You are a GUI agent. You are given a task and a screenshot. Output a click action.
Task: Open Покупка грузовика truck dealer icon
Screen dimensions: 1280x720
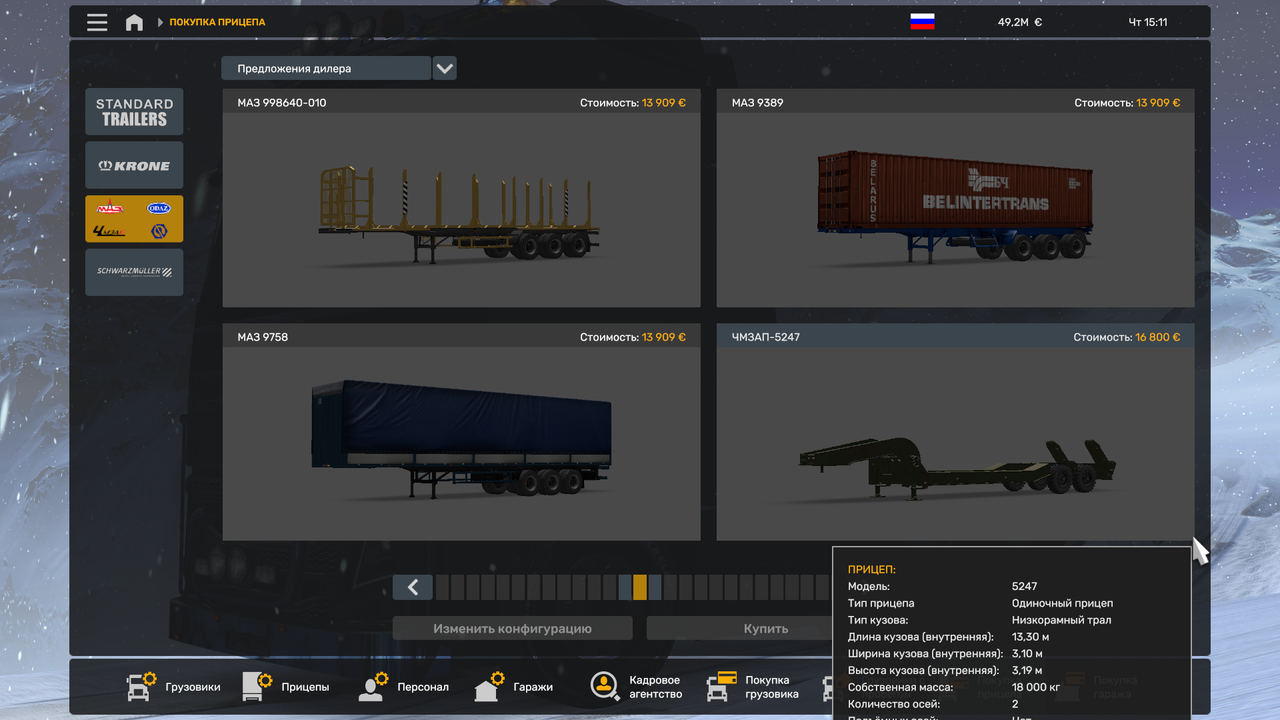click(722, 686)
